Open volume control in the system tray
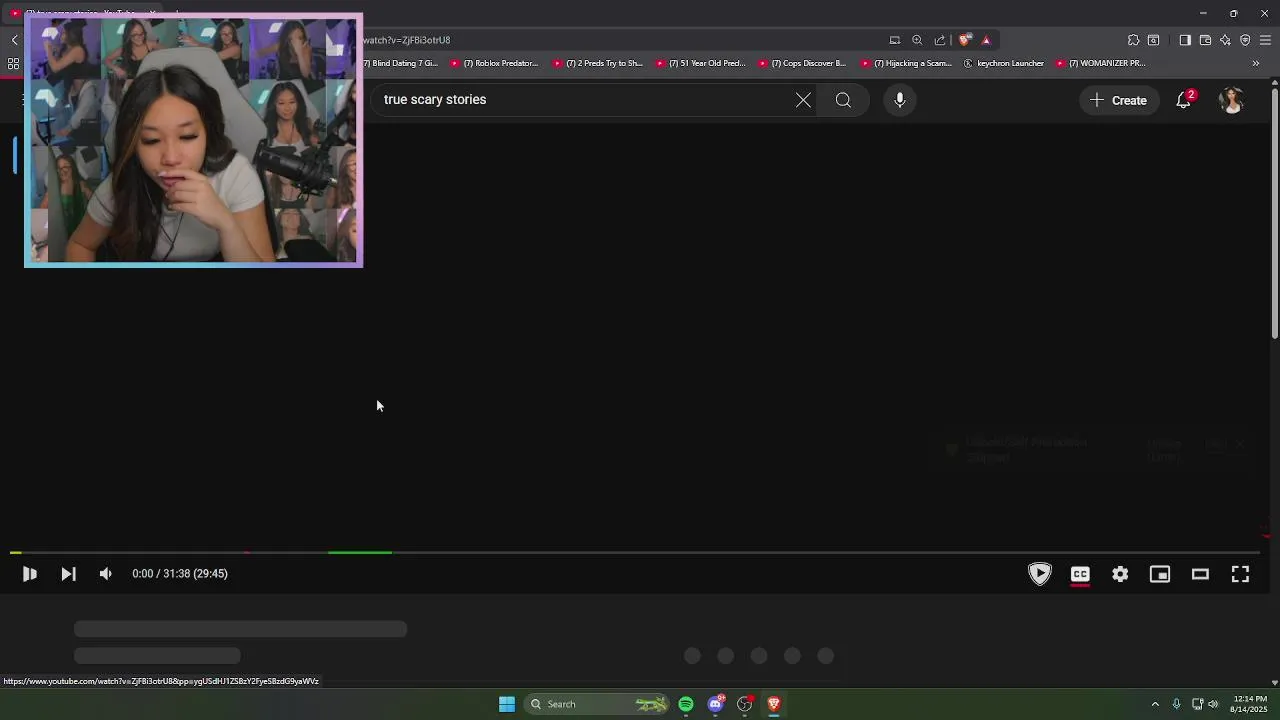The height and width of the screenshot is (720, 1280). pyautogui.click(x=1214, y=704)
